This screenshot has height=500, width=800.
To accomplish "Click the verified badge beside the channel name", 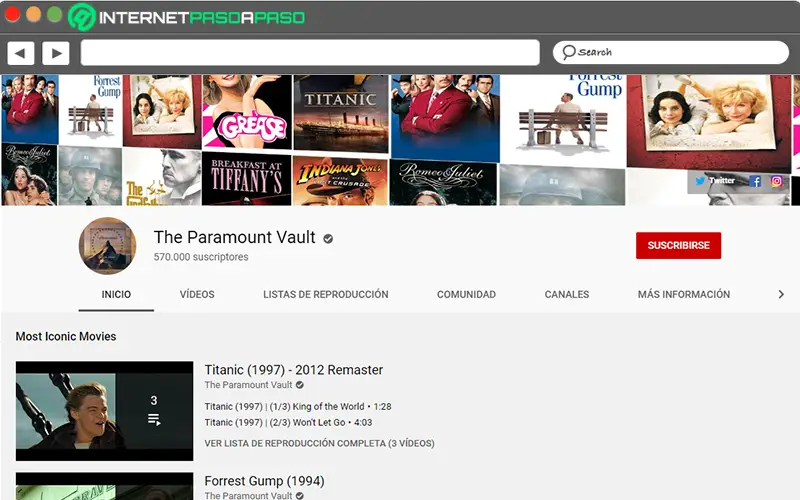I will pos(328,238).
